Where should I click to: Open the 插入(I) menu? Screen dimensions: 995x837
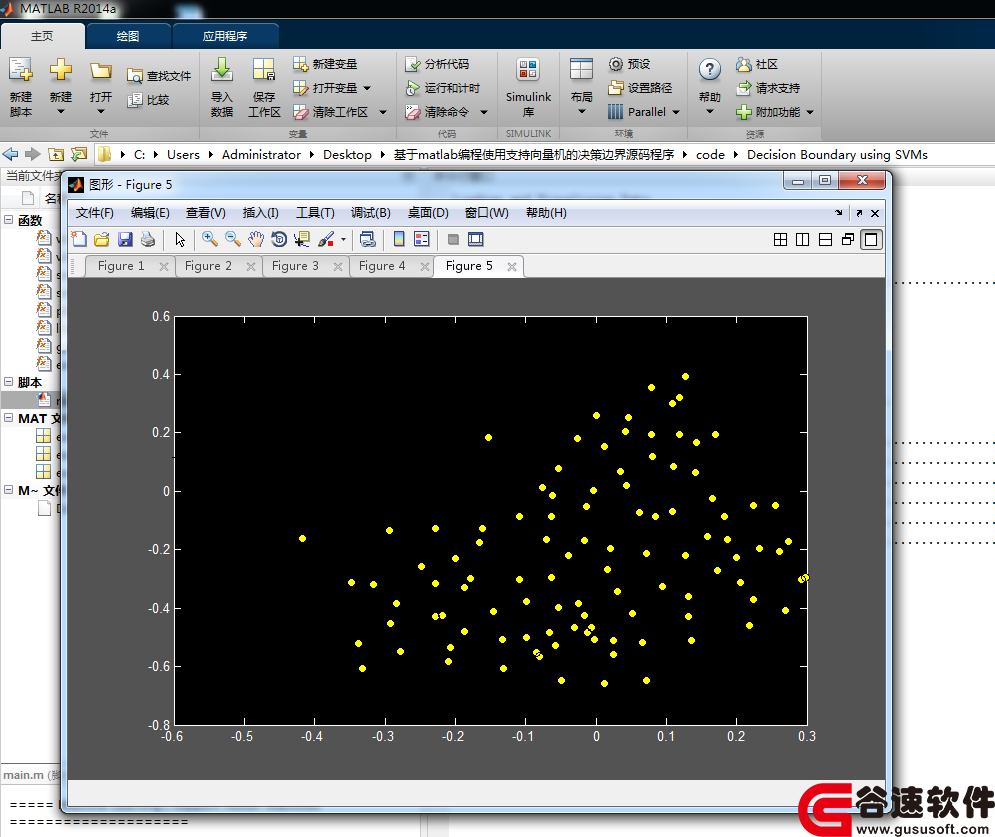(260, 213)
